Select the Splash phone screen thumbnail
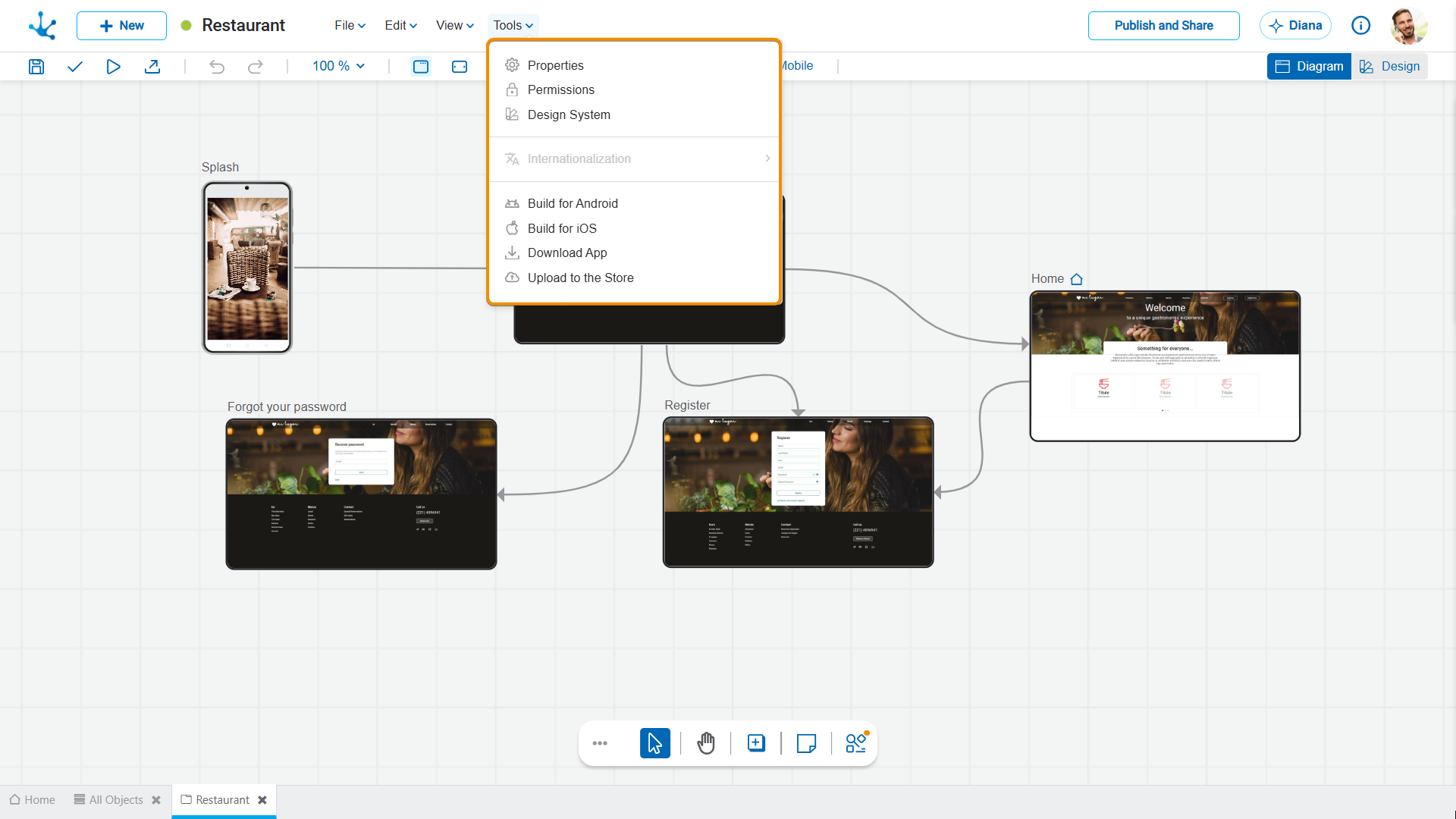 click(247, 268)
